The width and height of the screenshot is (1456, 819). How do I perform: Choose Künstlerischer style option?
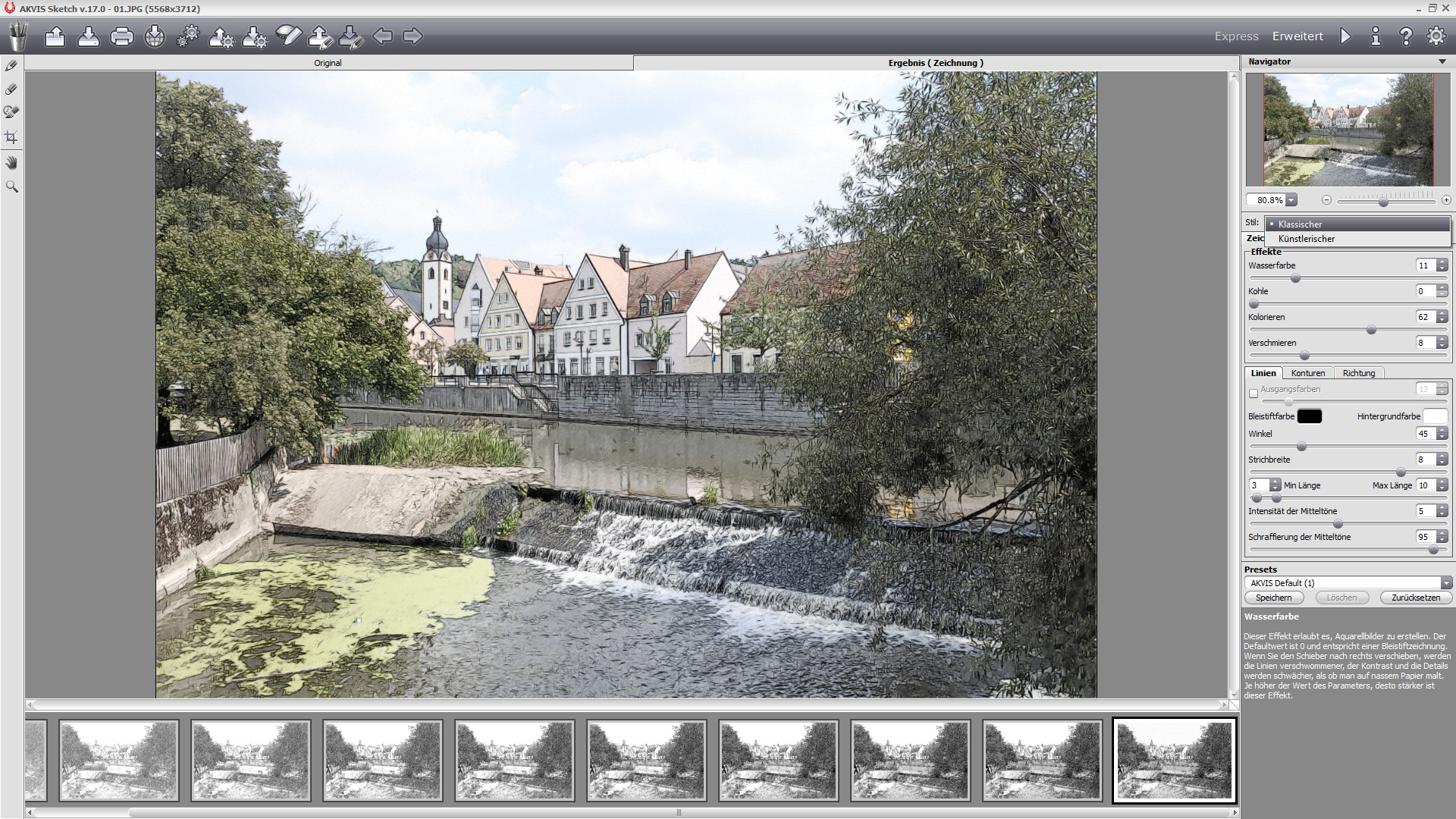[1306, 239]
